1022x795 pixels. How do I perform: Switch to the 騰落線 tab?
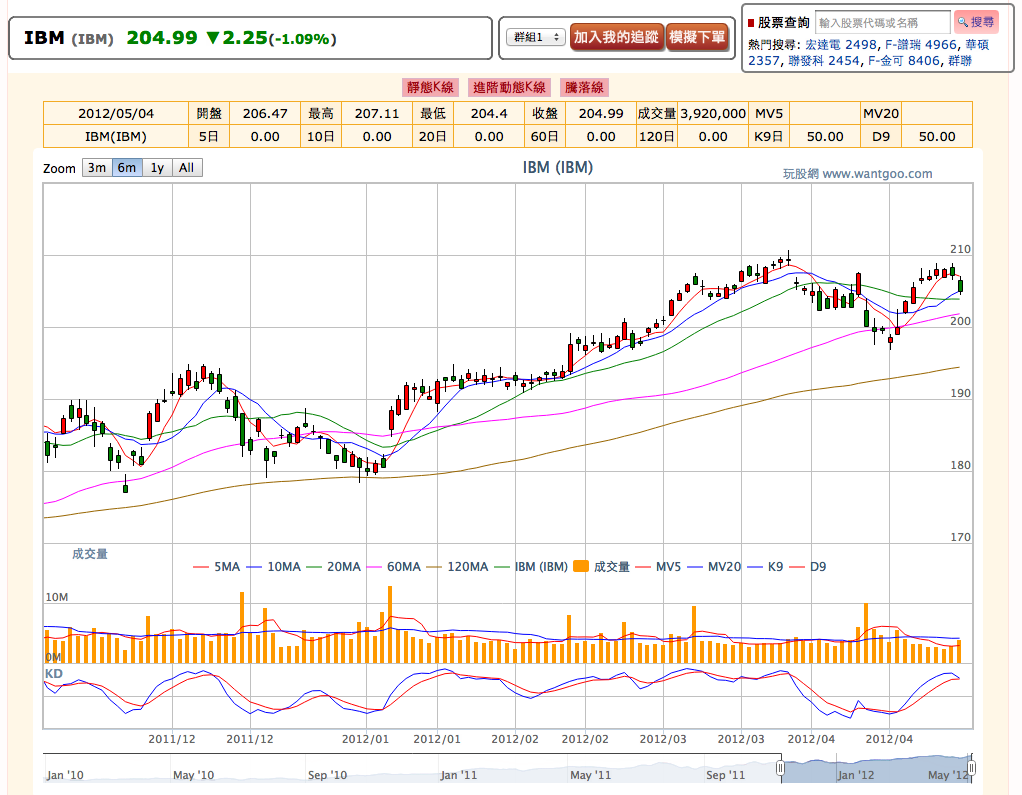(584, 87)
